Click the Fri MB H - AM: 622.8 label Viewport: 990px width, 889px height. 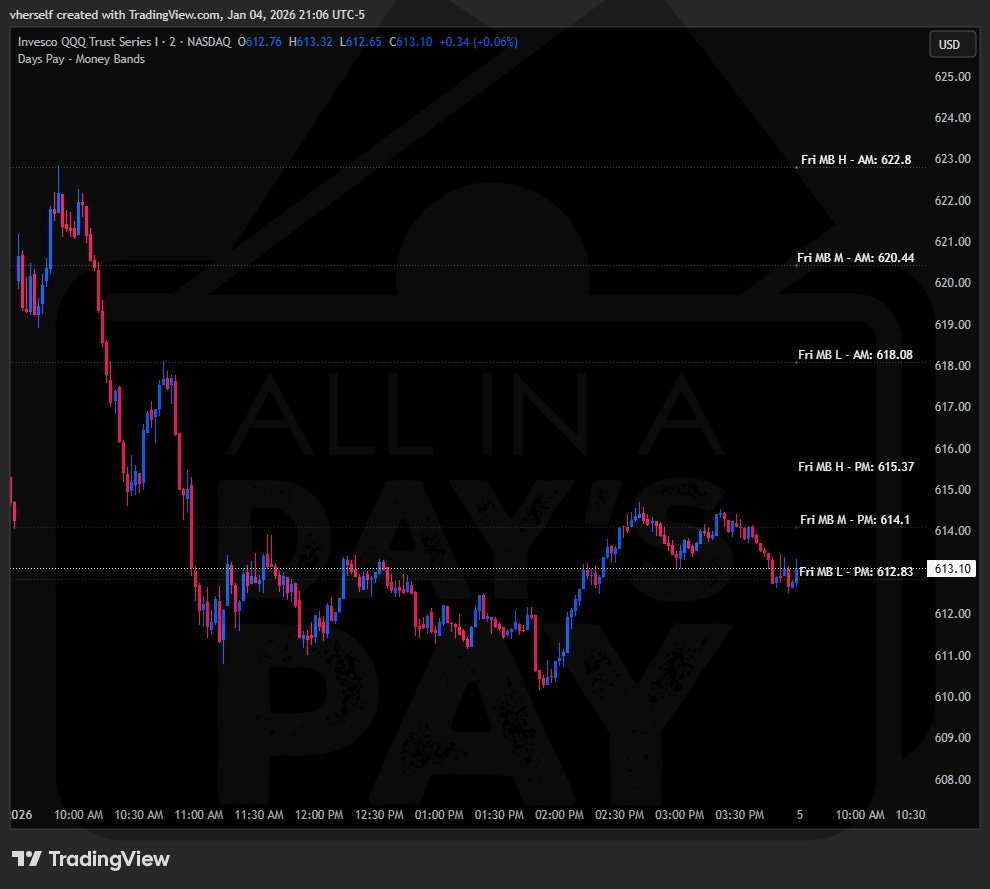click(856, 160)
